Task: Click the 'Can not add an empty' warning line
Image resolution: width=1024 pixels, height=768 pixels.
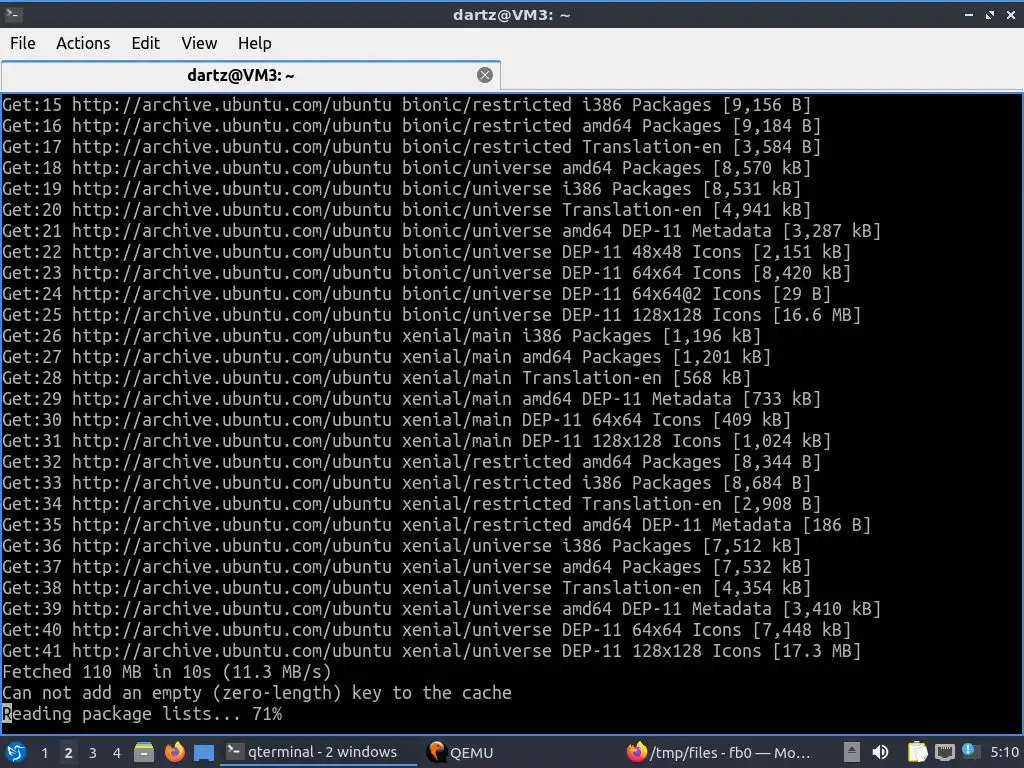Action: click(x=257, y=693)
